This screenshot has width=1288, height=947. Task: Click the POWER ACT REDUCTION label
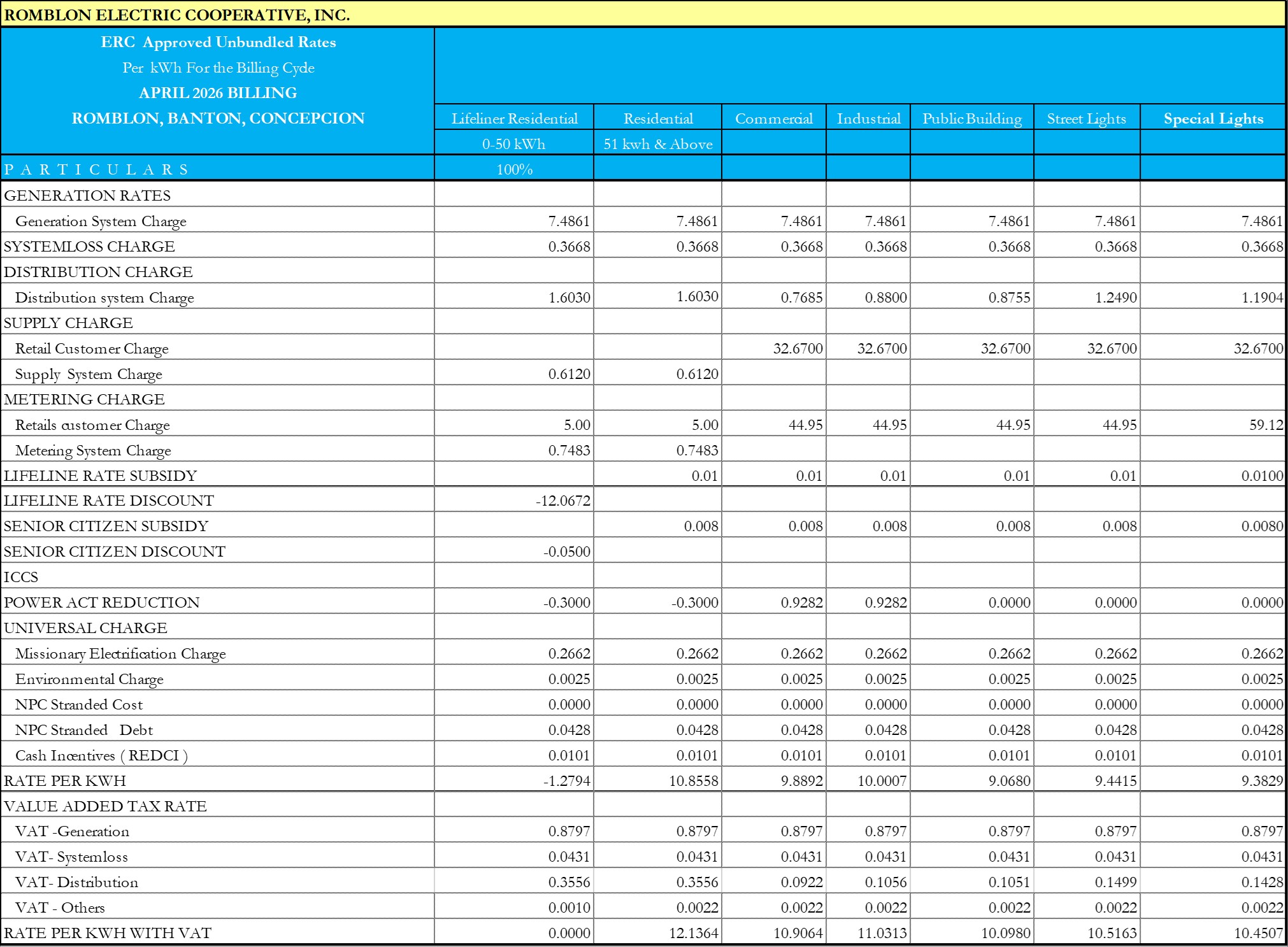(x=101, y=602)
